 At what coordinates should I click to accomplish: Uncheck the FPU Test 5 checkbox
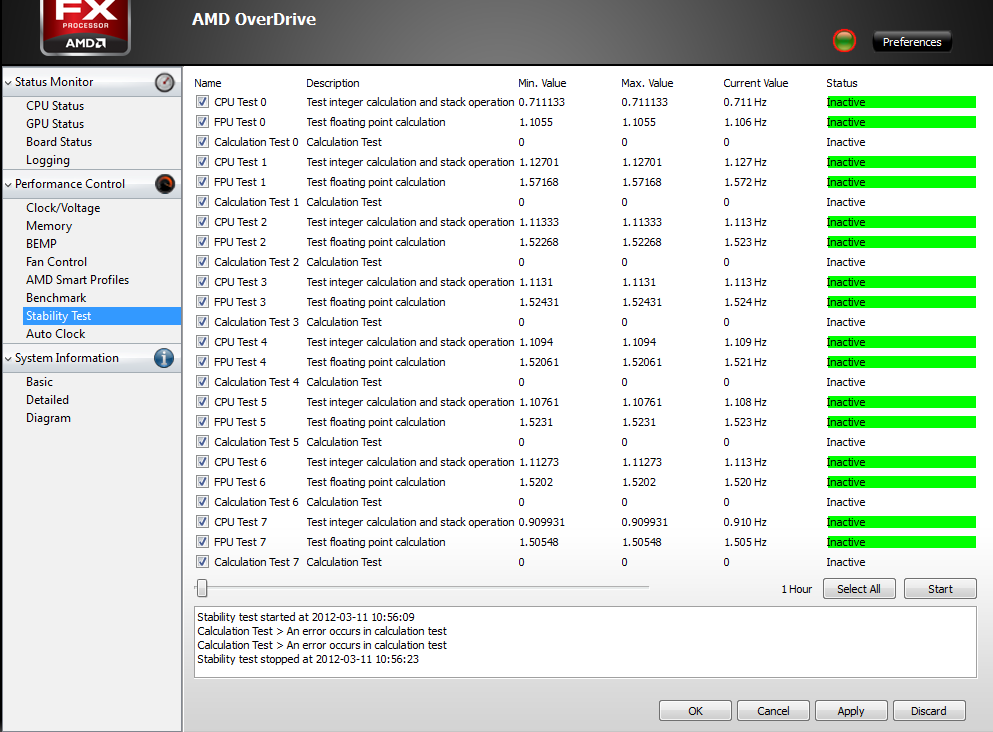202,422
